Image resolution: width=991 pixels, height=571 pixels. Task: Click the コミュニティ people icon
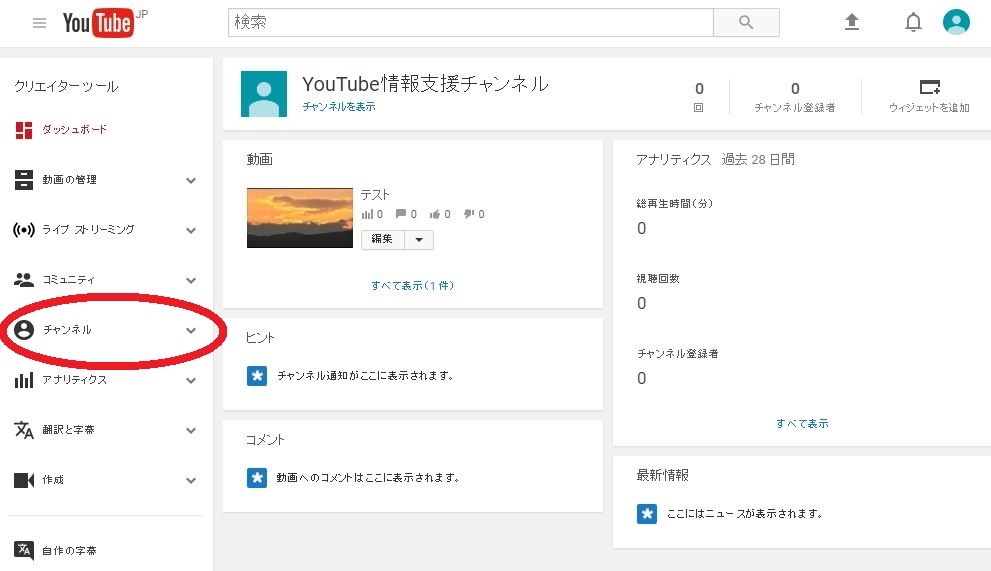24,279
